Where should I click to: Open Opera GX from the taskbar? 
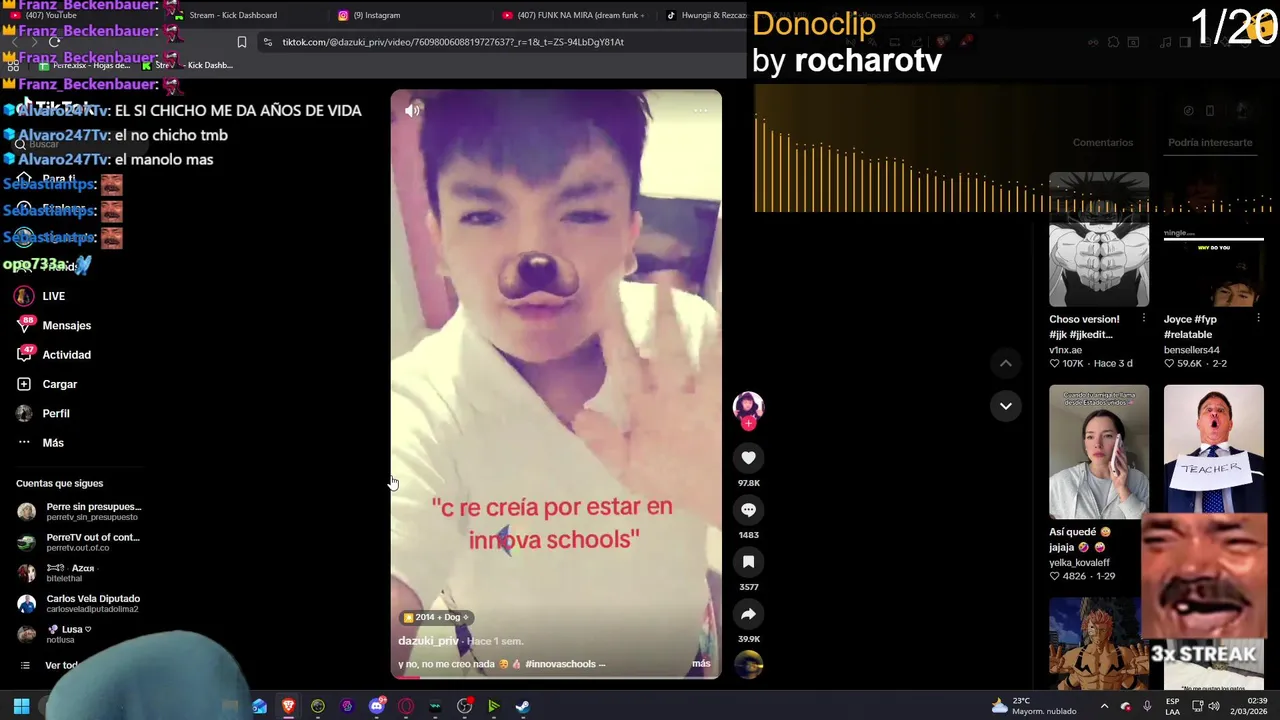(x=406, y=706)
